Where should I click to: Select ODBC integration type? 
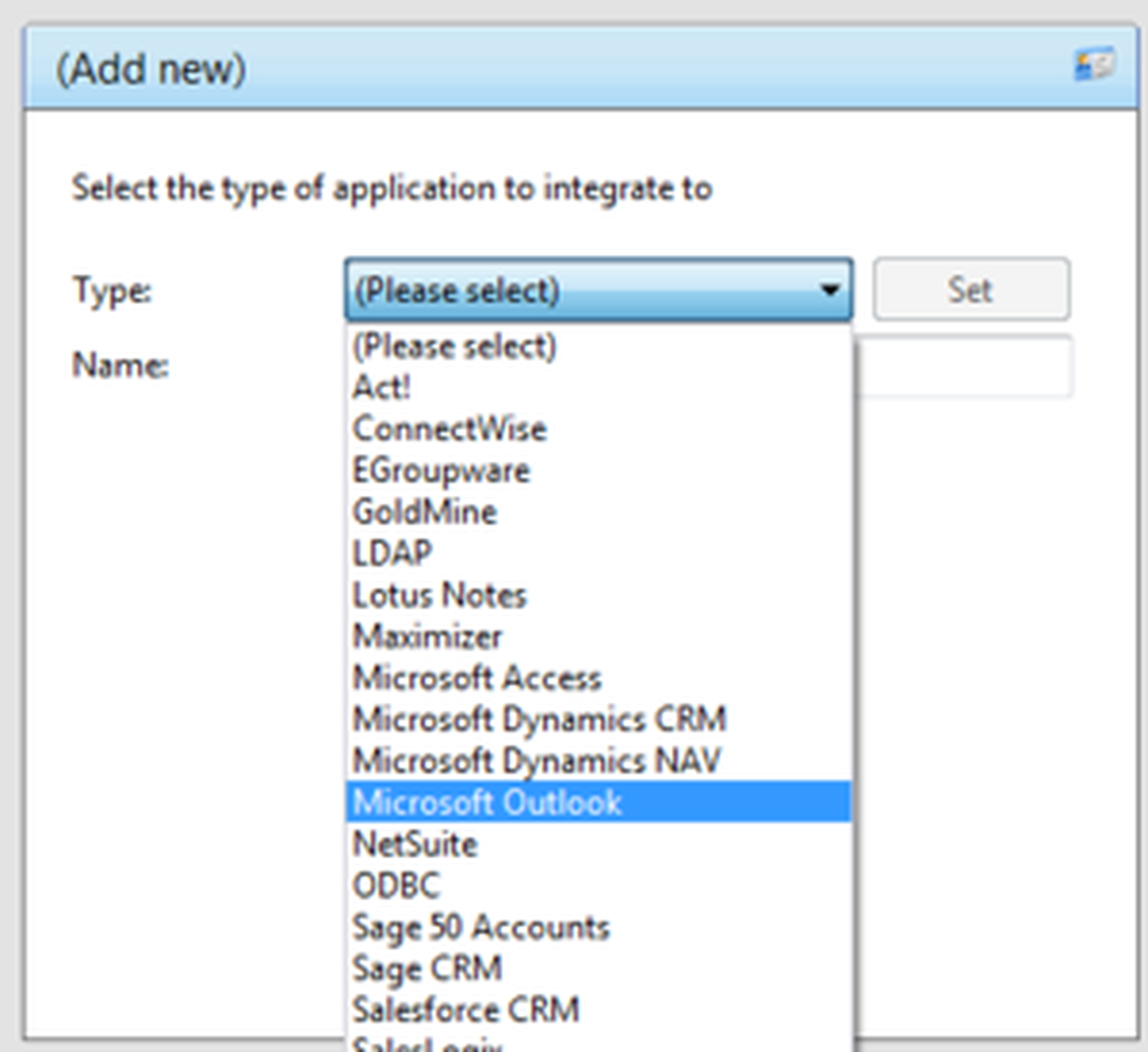pyautogui.click(x=397, y=886)
